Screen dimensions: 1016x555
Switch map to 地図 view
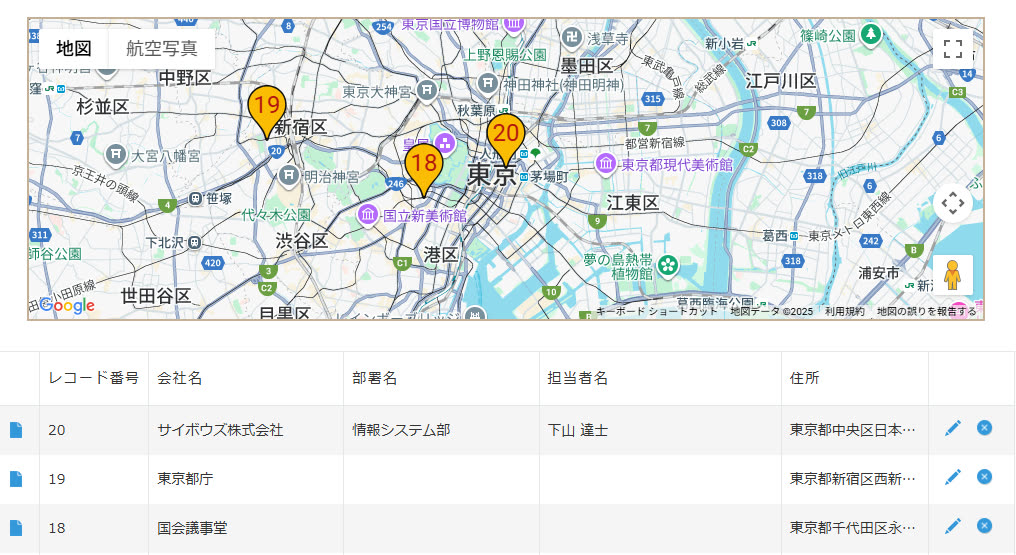pyautogui.click(x=74, y=49)
